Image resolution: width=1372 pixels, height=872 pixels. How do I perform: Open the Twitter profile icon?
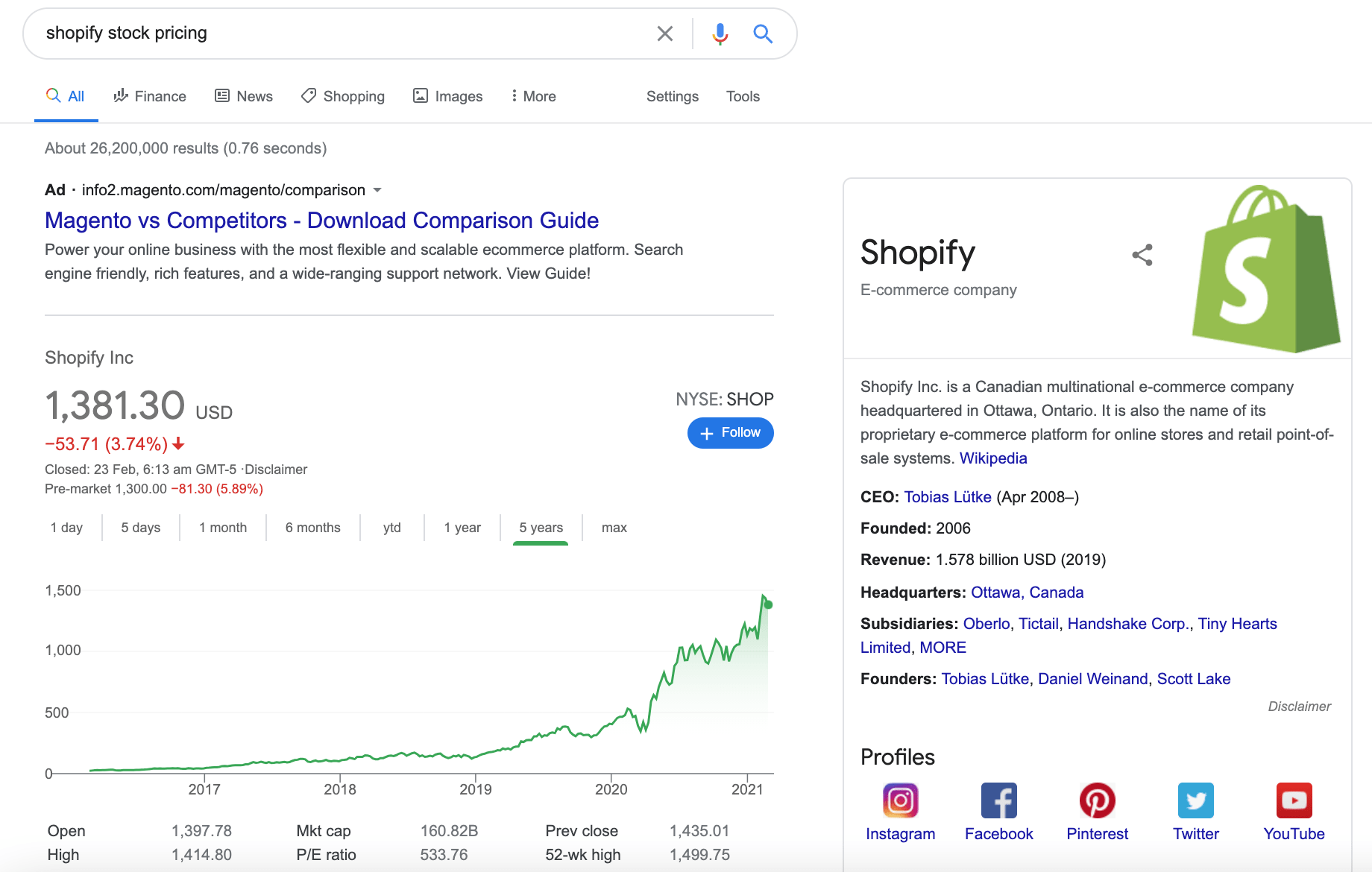coord(1196,800)
